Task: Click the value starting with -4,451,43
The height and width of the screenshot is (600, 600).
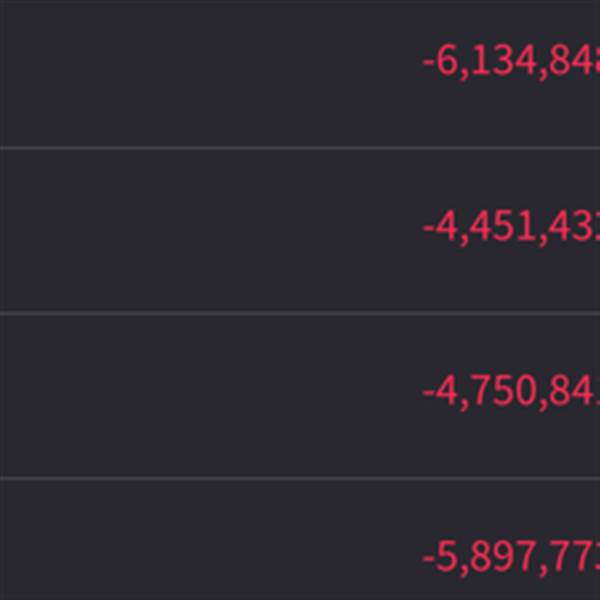Action: point(510,228)
